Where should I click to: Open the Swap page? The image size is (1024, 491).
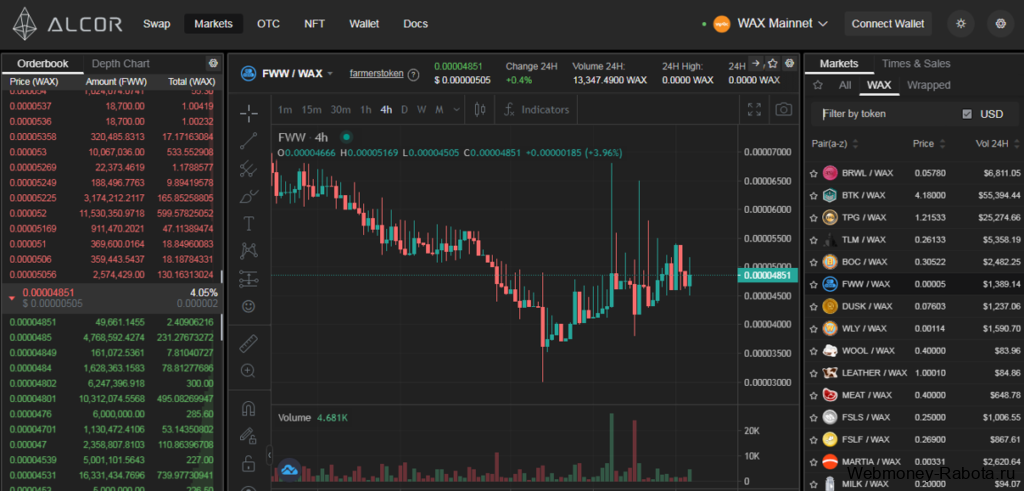[x=157, y=24]
